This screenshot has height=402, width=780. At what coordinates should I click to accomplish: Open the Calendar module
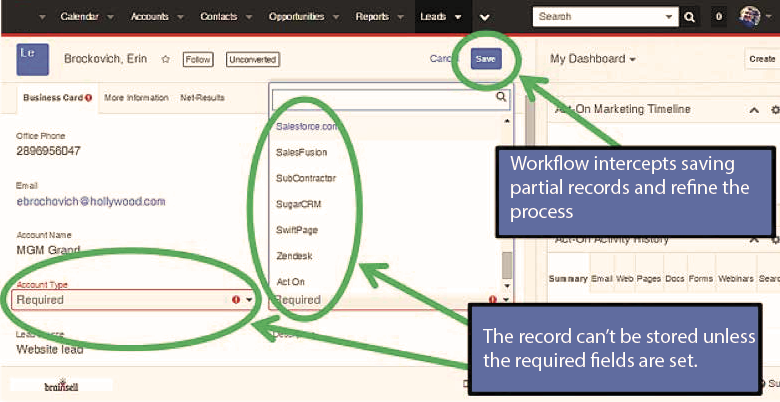pos(79,16)
